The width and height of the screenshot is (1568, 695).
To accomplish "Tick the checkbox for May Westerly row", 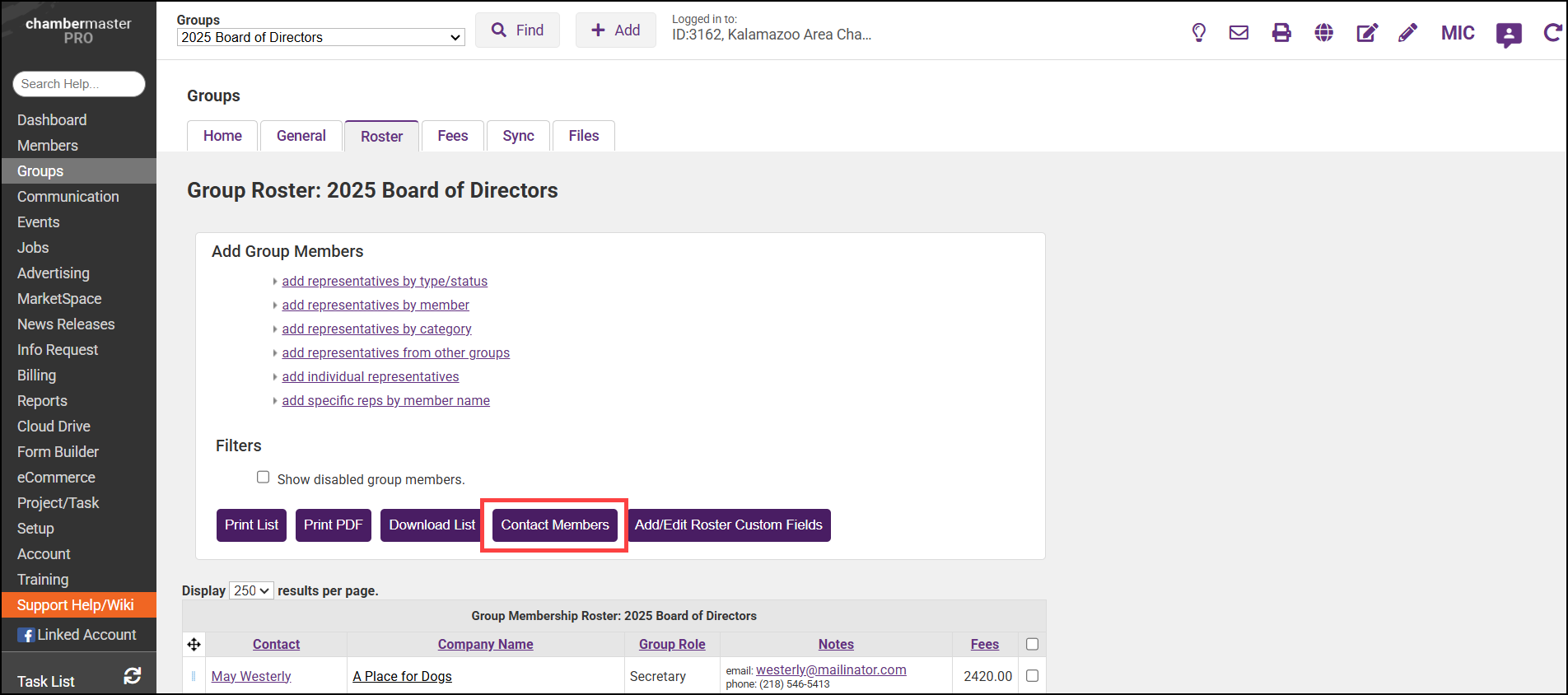I will (1032, 676).
